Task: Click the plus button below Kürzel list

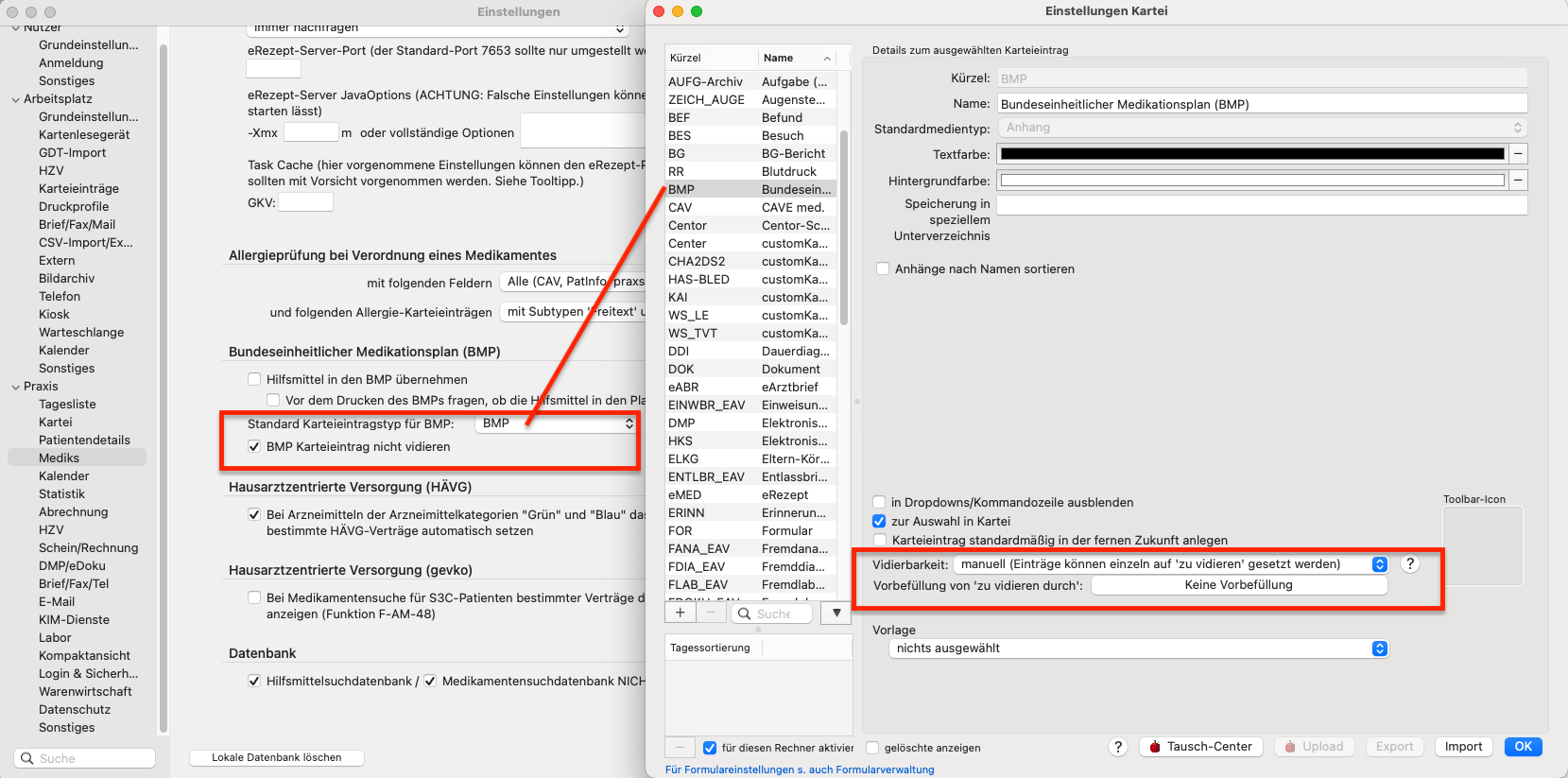Action: (x=681, y=613)
